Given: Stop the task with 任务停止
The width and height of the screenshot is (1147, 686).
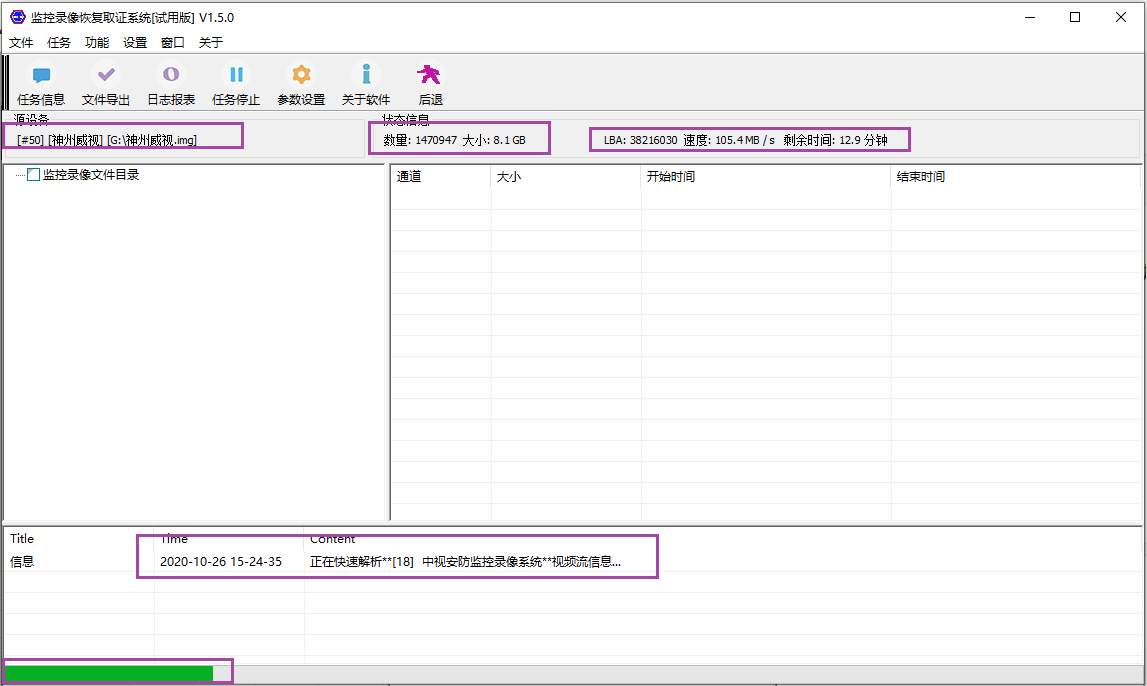Looking at the screenshot, I should point(236,75).
